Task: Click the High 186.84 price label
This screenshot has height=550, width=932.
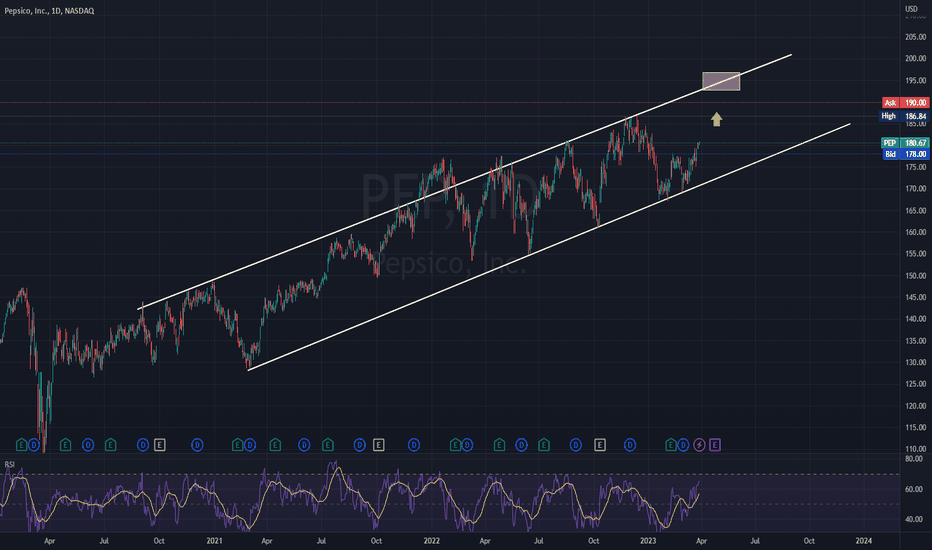Action: click(904, 117)
